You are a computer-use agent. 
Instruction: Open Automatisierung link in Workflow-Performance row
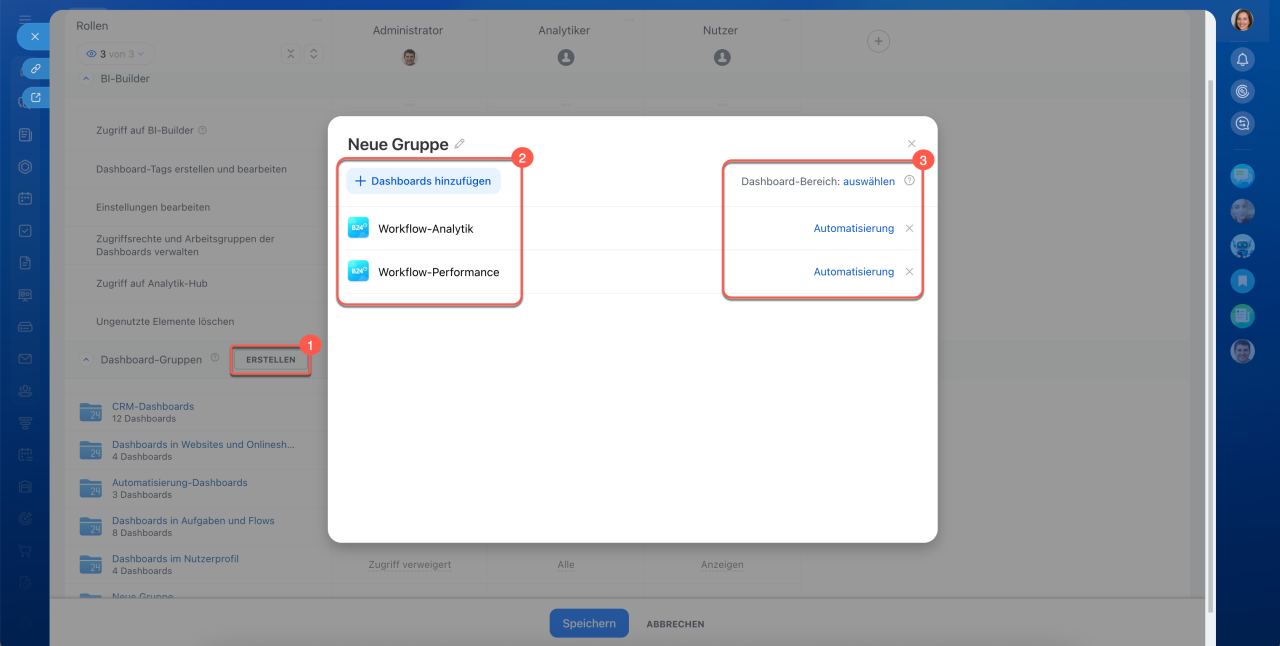(x=853, y=272)
